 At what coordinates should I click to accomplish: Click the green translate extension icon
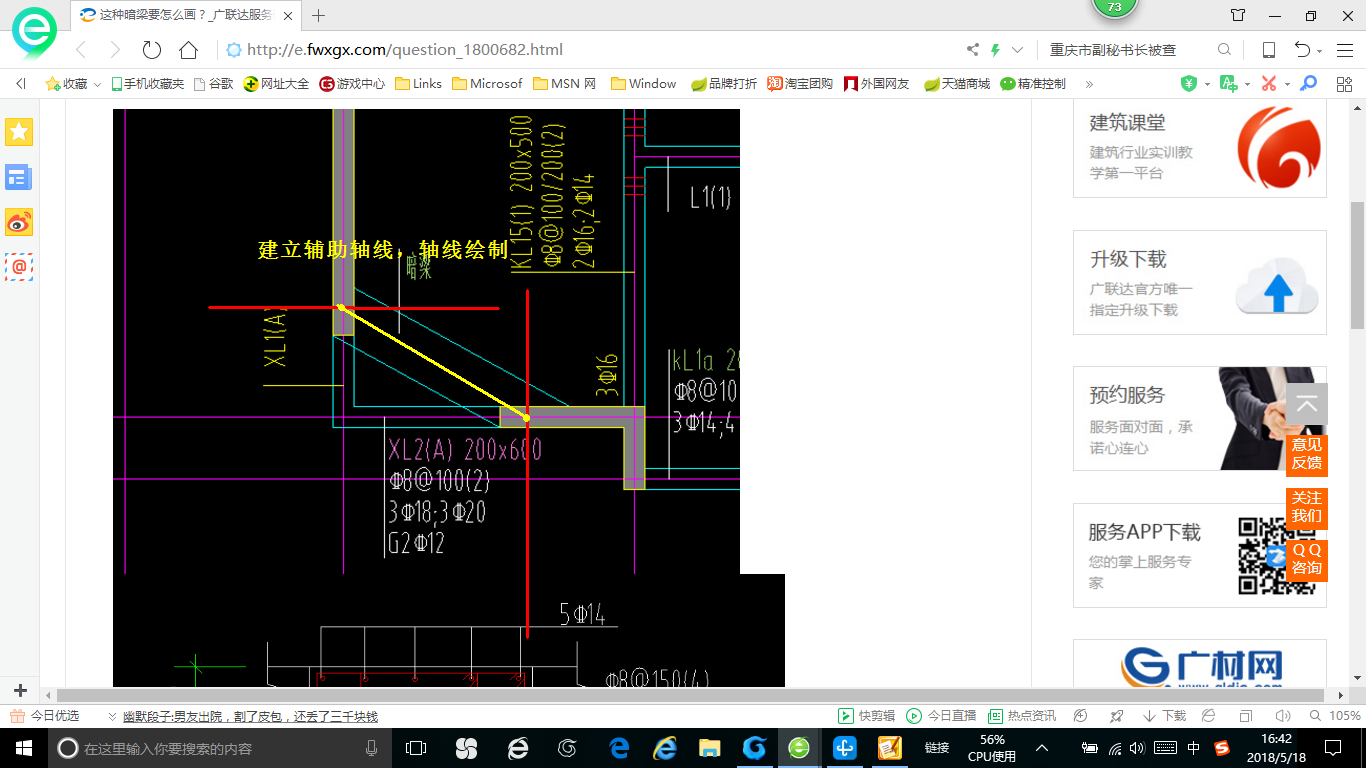[x=1228, y=84]
